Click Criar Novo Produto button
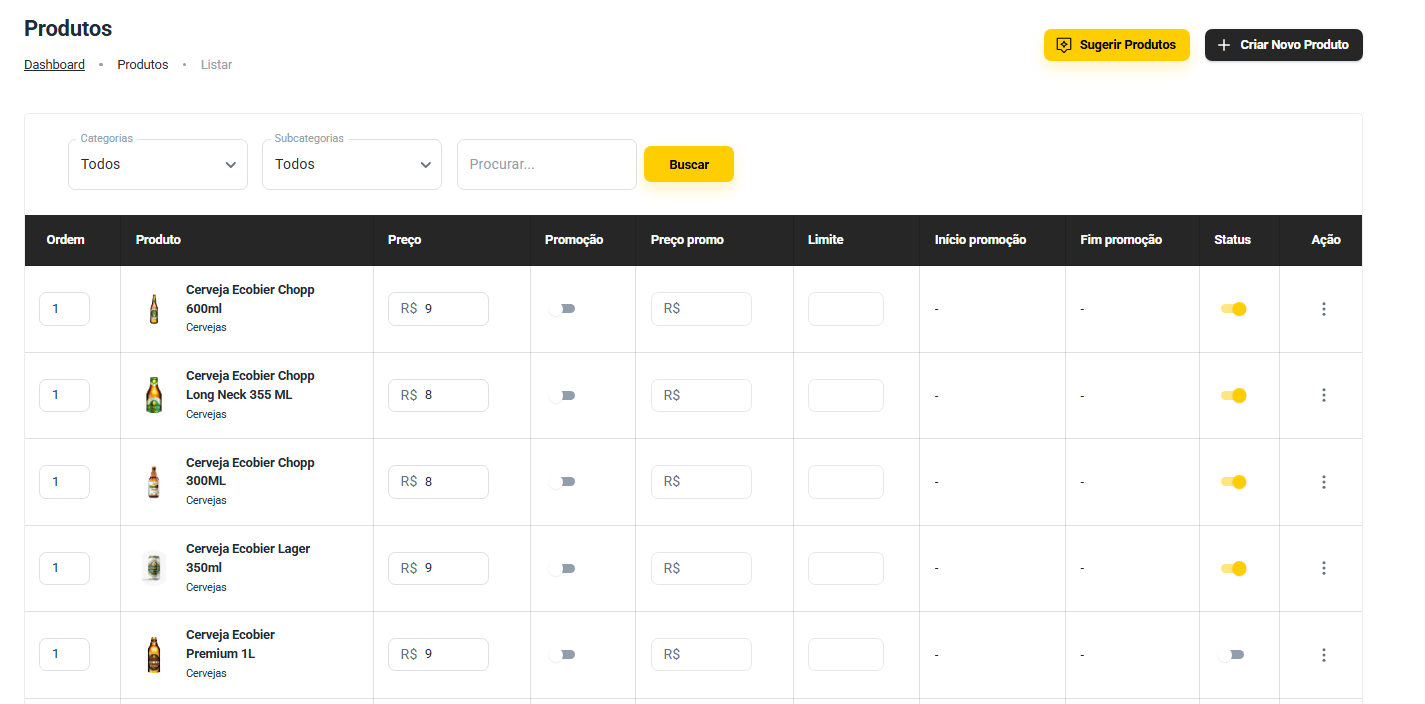The image size is (1425, 704). (x=1284, y=45)
